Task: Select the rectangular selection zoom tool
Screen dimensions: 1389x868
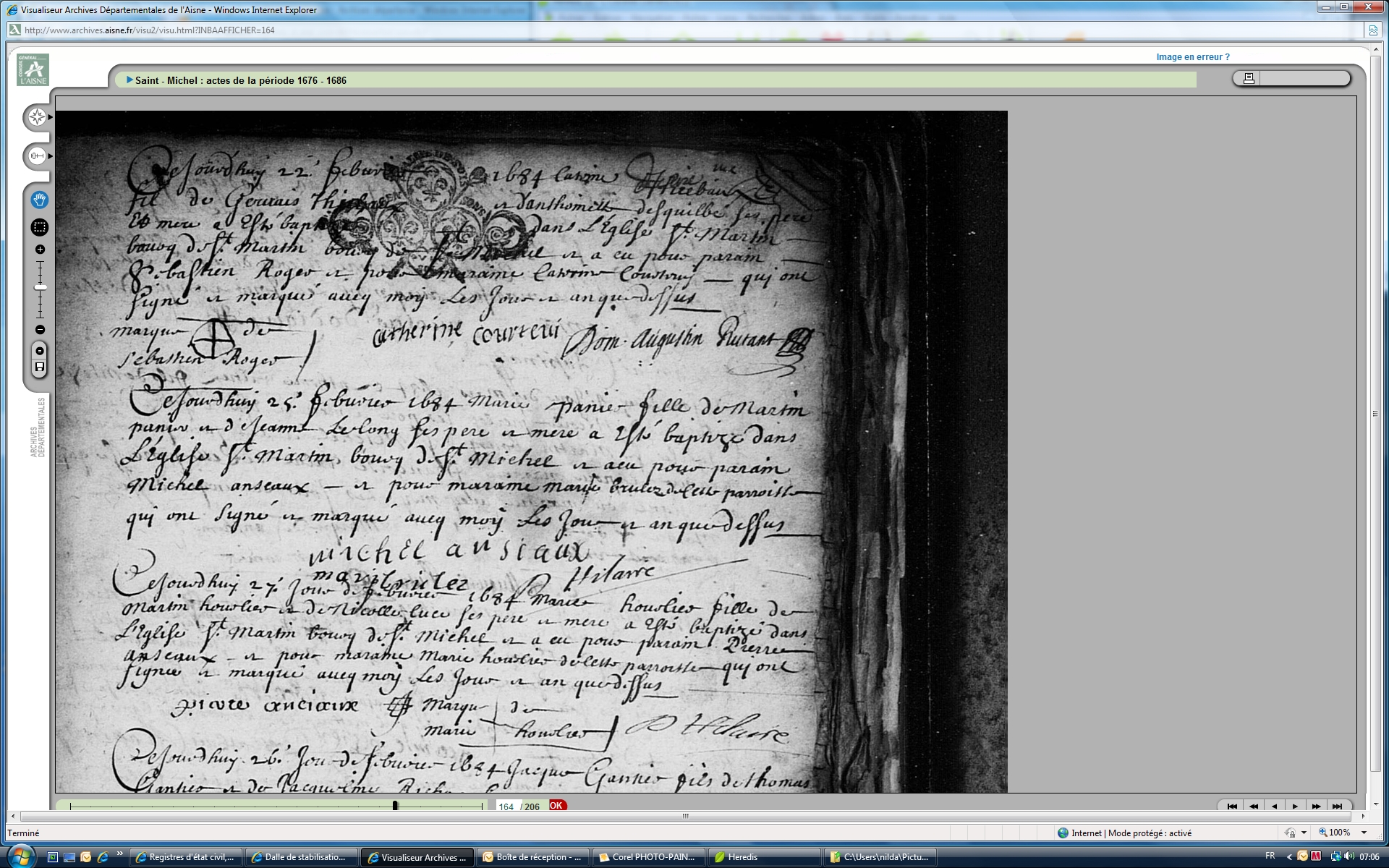Action: point(40,227)
